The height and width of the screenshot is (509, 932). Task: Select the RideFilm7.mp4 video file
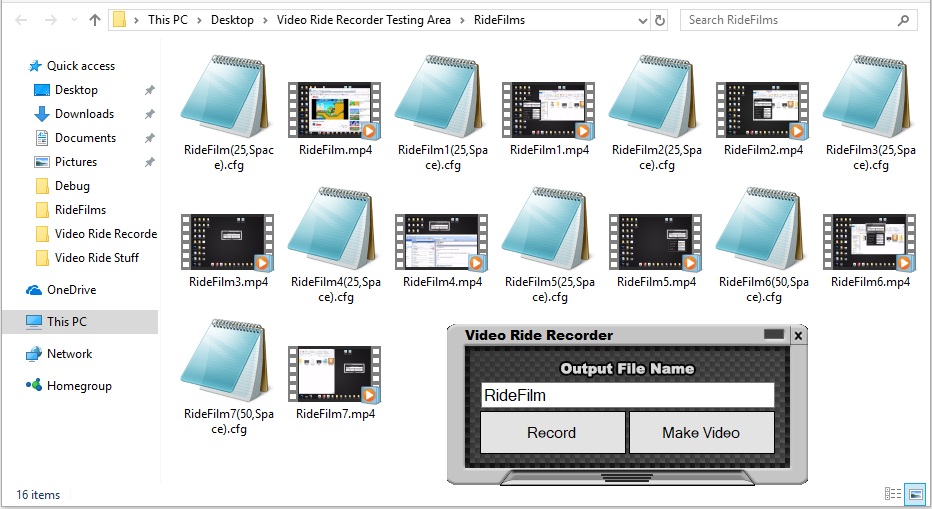tap(335, 374)
